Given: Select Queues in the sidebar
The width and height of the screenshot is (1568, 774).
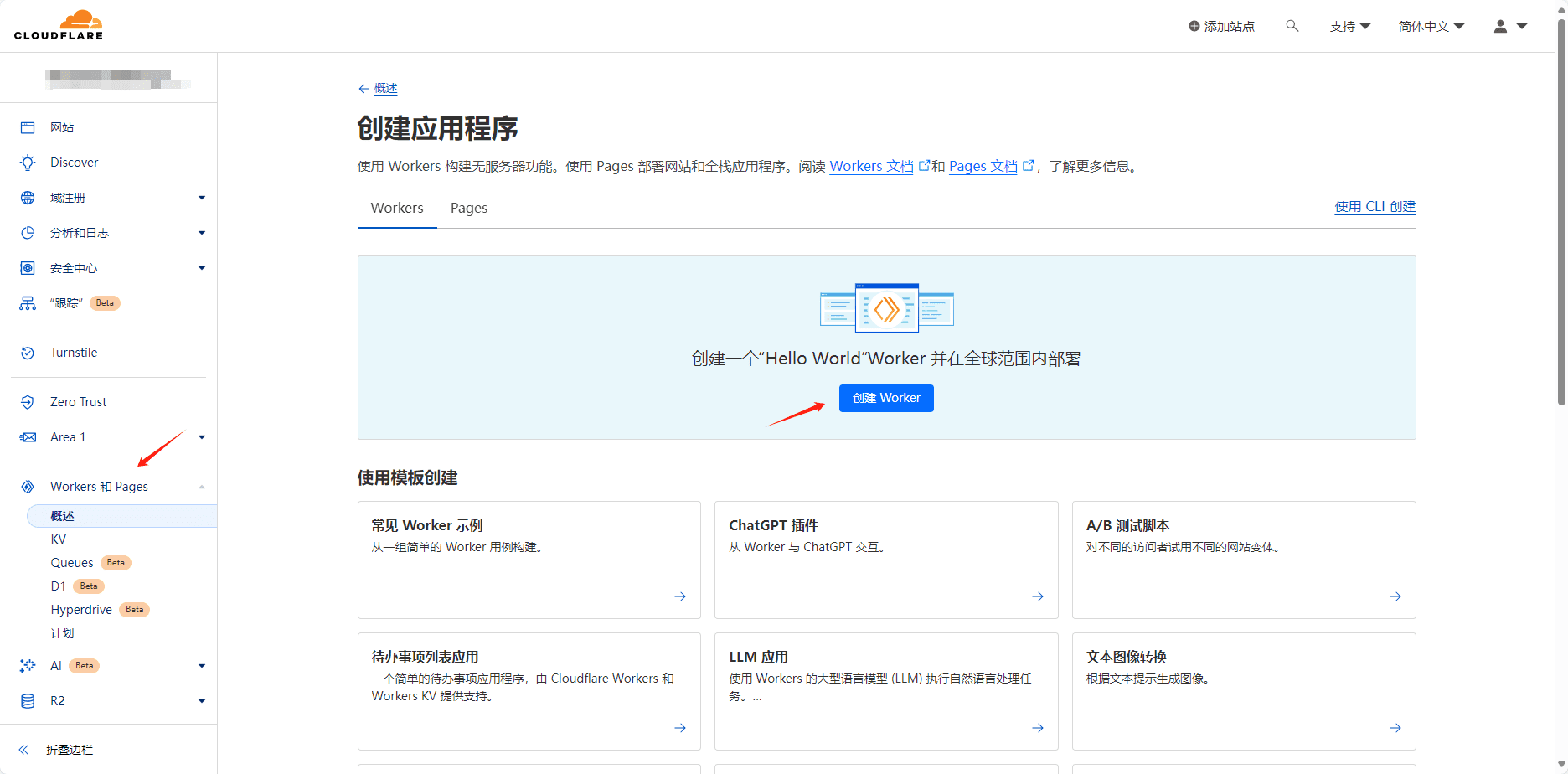Looking at the screenshot, I should (72, 563).
